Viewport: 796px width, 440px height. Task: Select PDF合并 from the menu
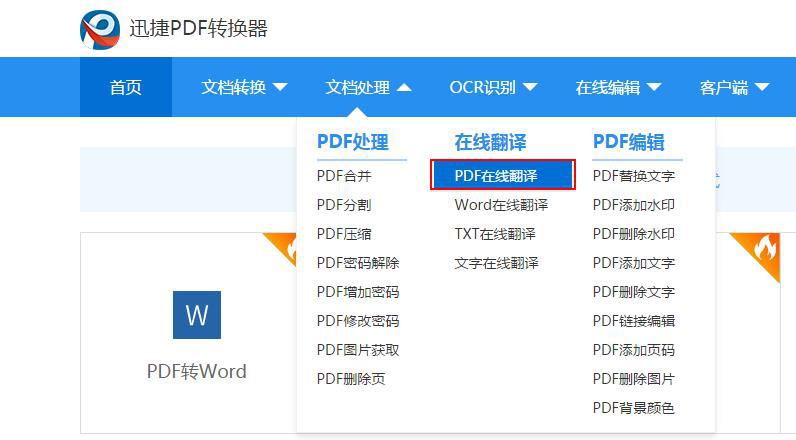[344, 176]
